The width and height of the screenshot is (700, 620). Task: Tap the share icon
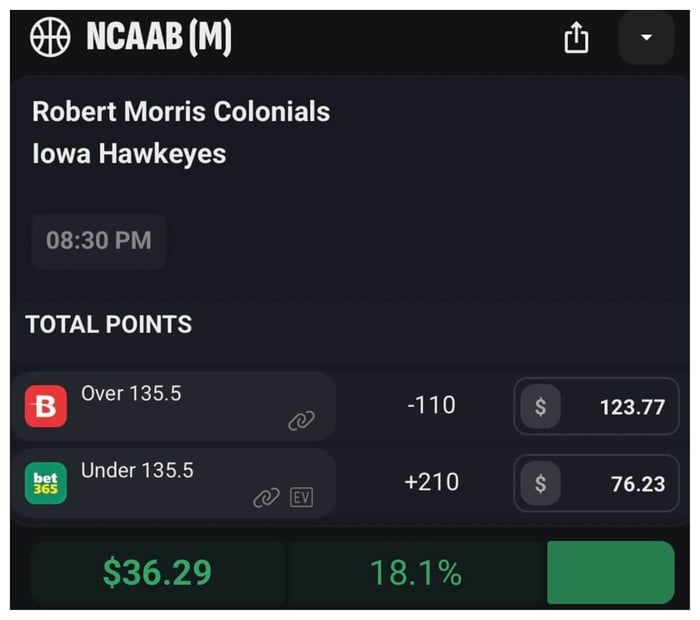click(576, 39)
